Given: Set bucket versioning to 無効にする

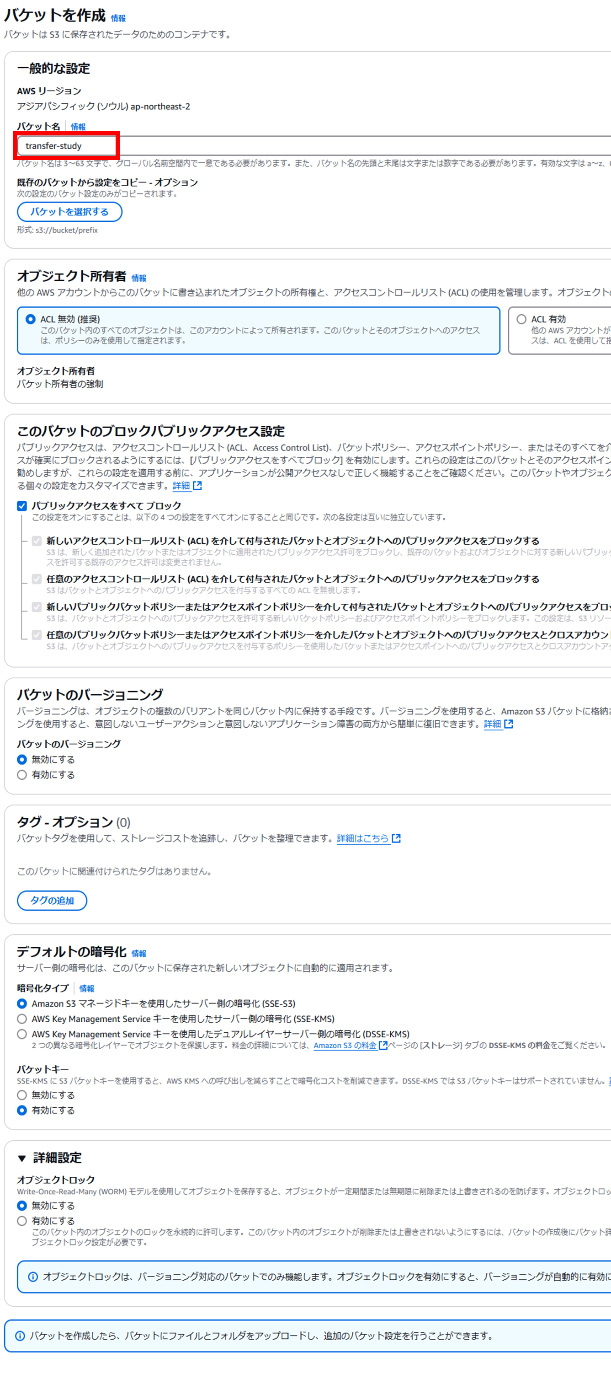Looking at the screenshot, I should point(22,760).
